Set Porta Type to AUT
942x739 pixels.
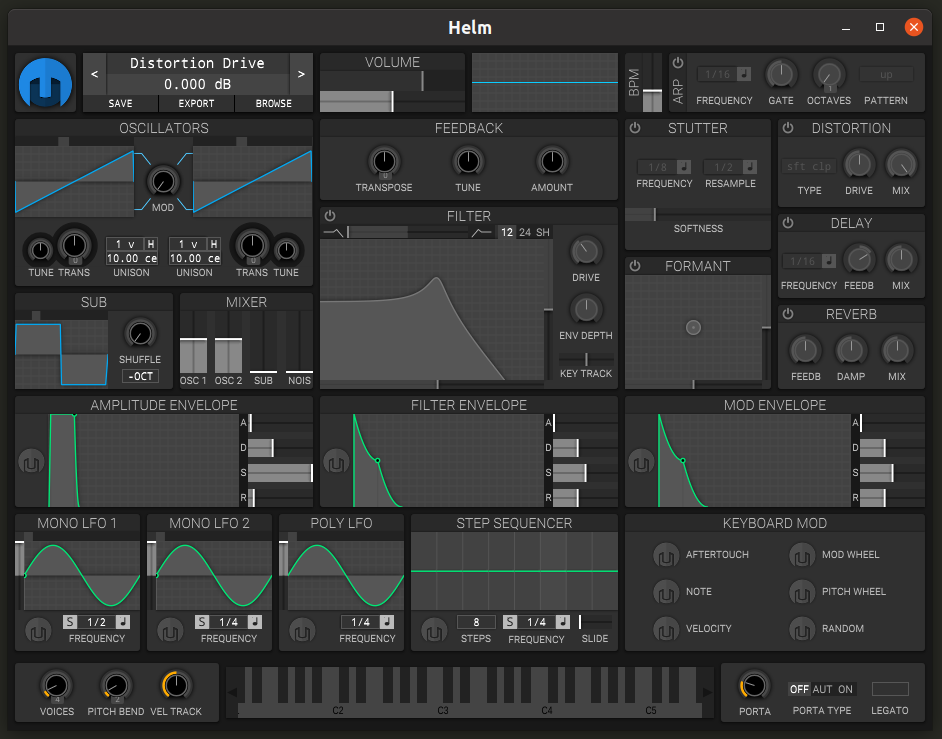(x=822, y=689)
